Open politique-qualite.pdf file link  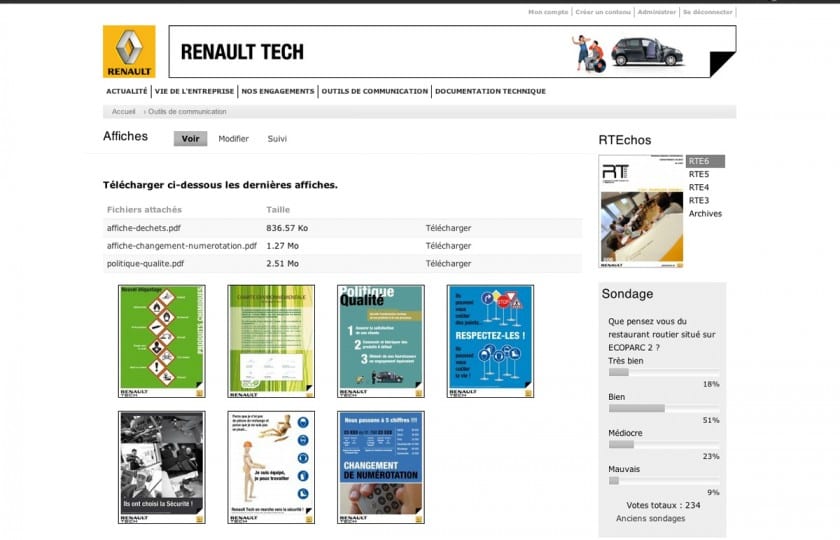(145, 264)
